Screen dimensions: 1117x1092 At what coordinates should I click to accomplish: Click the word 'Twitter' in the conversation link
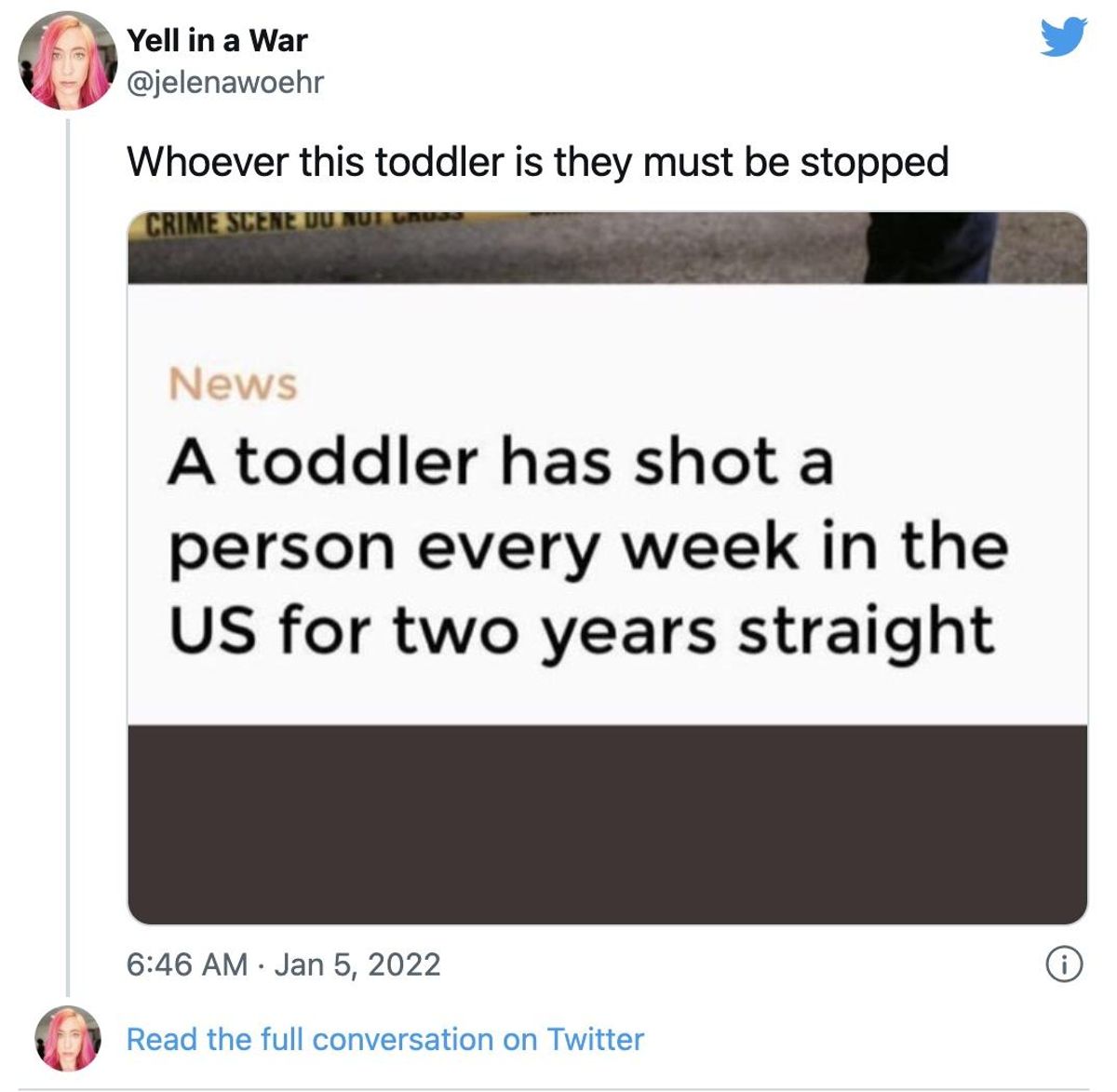point(595,1039)
